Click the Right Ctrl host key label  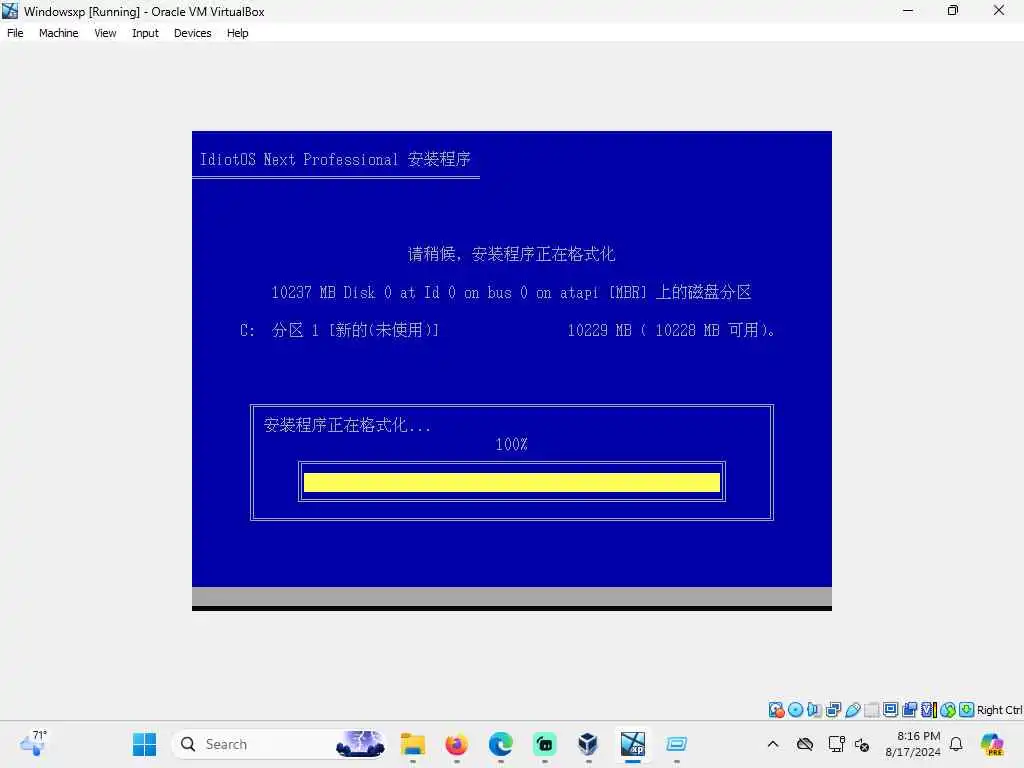[x=999, y=710]
